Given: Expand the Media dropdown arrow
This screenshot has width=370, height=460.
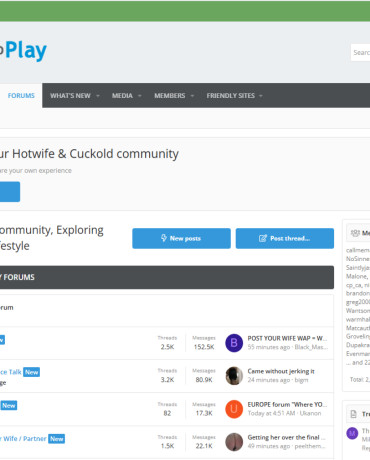Looking at the screenshot, I should click(x=140, y=96).
